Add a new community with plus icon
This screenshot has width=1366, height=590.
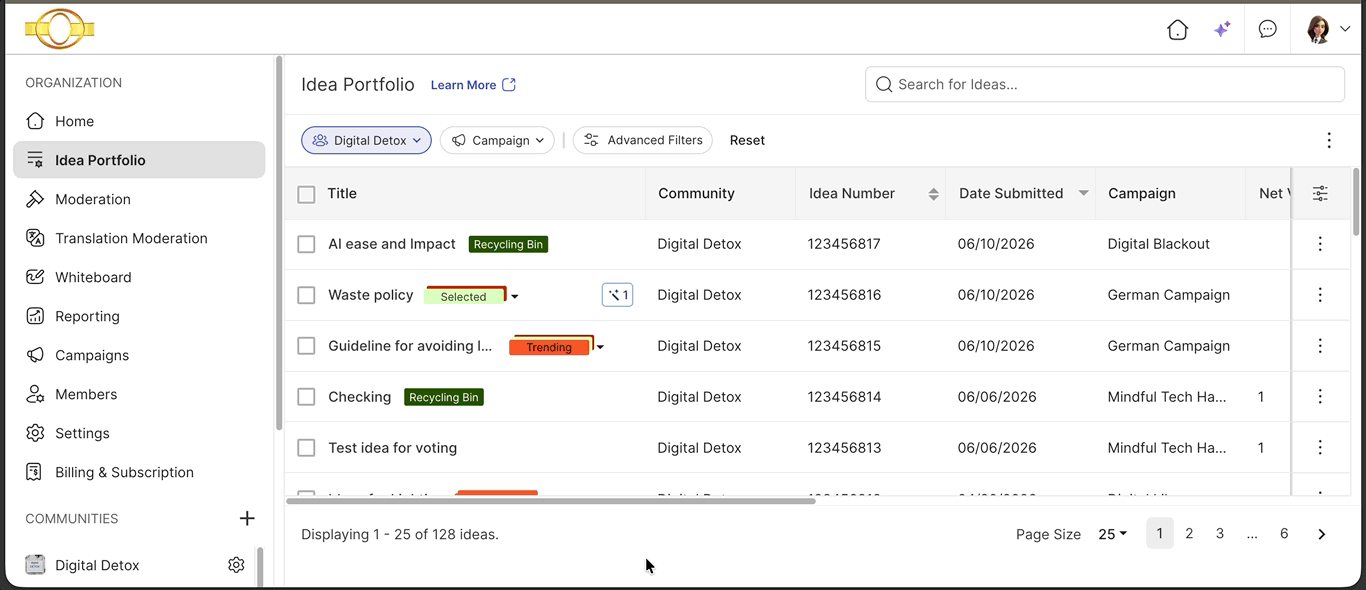point(247,518)
